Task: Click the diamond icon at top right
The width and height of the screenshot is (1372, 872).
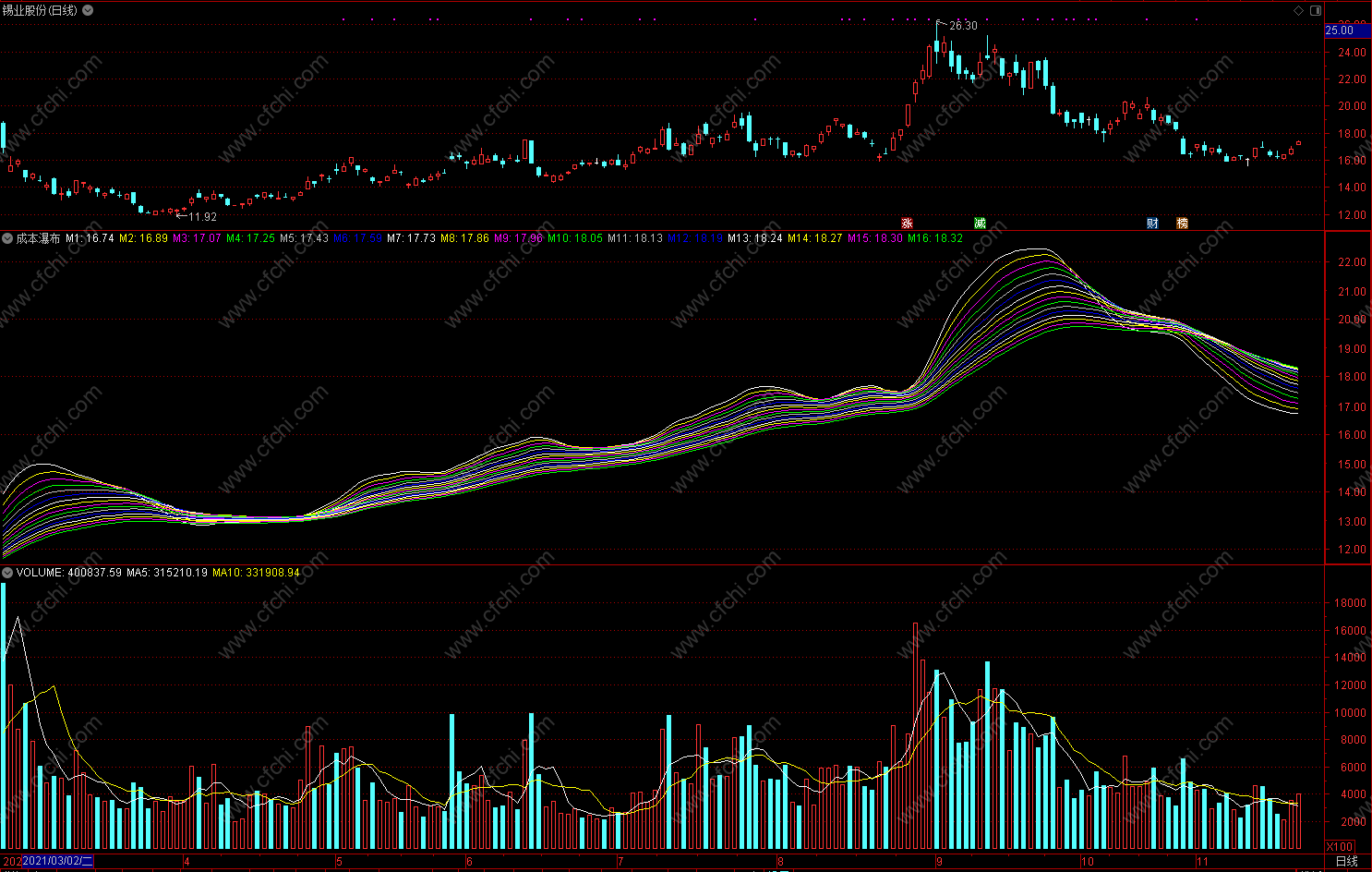Action: coord(1298,10)
